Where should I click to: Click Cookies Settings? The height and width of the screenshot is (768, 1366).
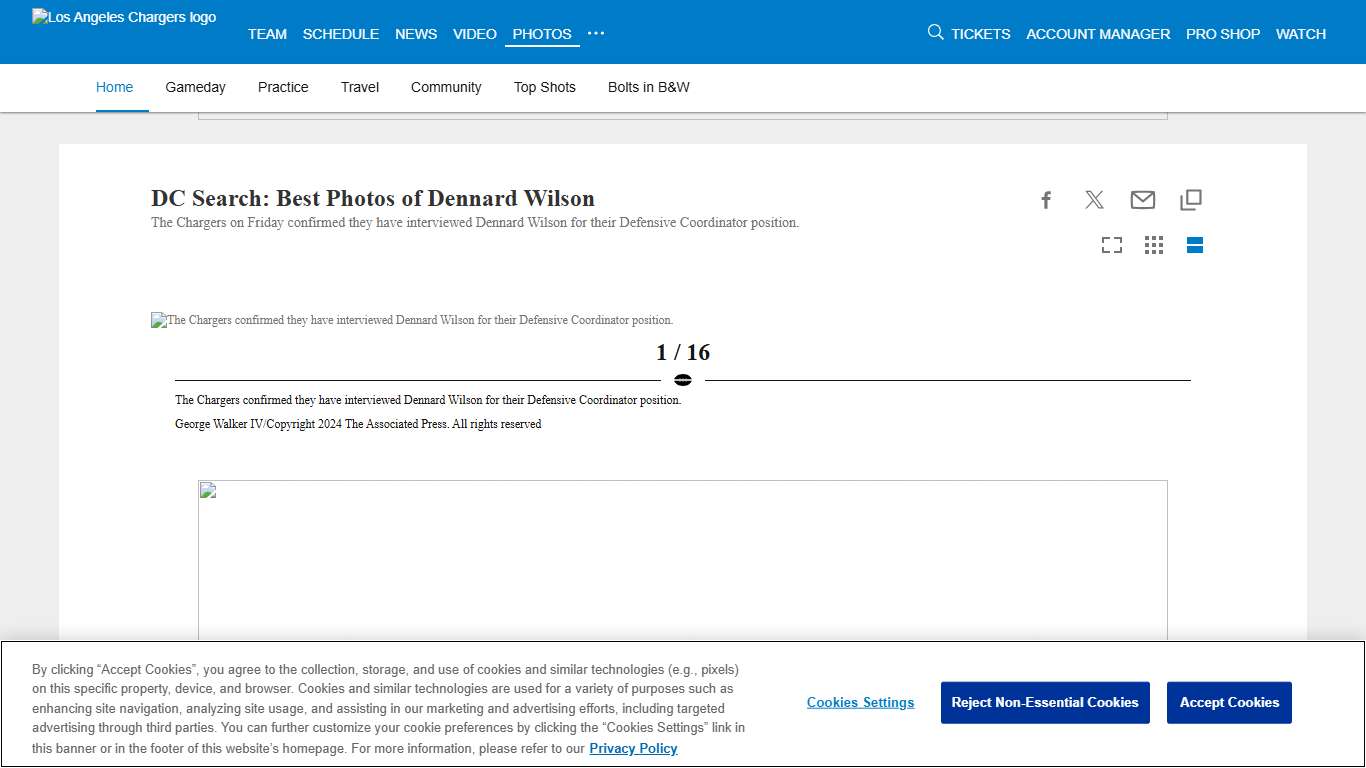coord(860,702)
